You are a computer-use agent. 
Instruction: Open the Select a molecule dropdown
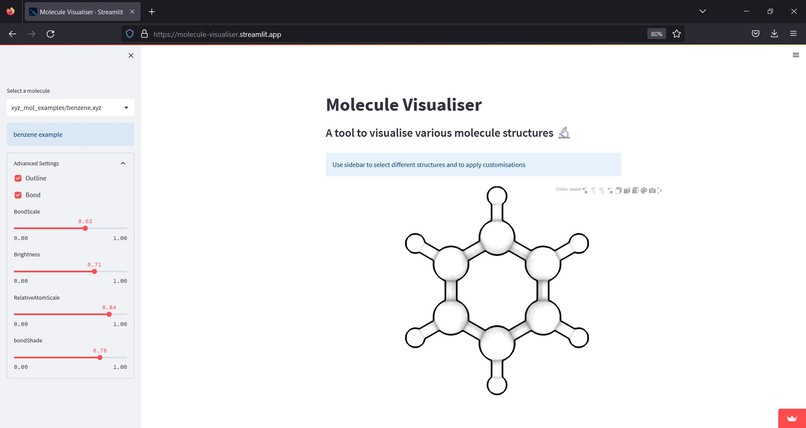pos(70,108)
